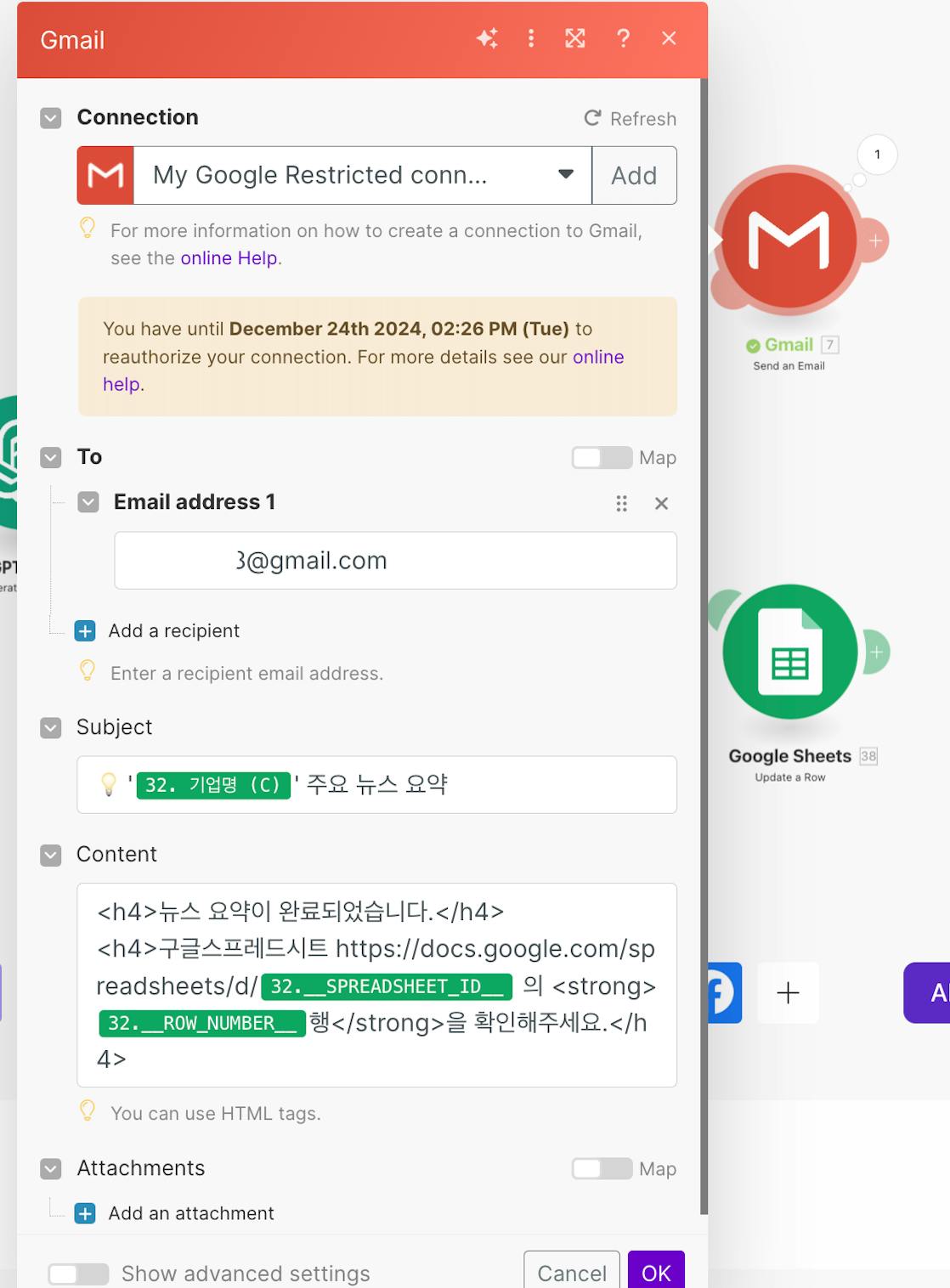Toggle the Map switch for To
The height and width of the screenshot is (1288, 950).
click(x=602, y=458)
